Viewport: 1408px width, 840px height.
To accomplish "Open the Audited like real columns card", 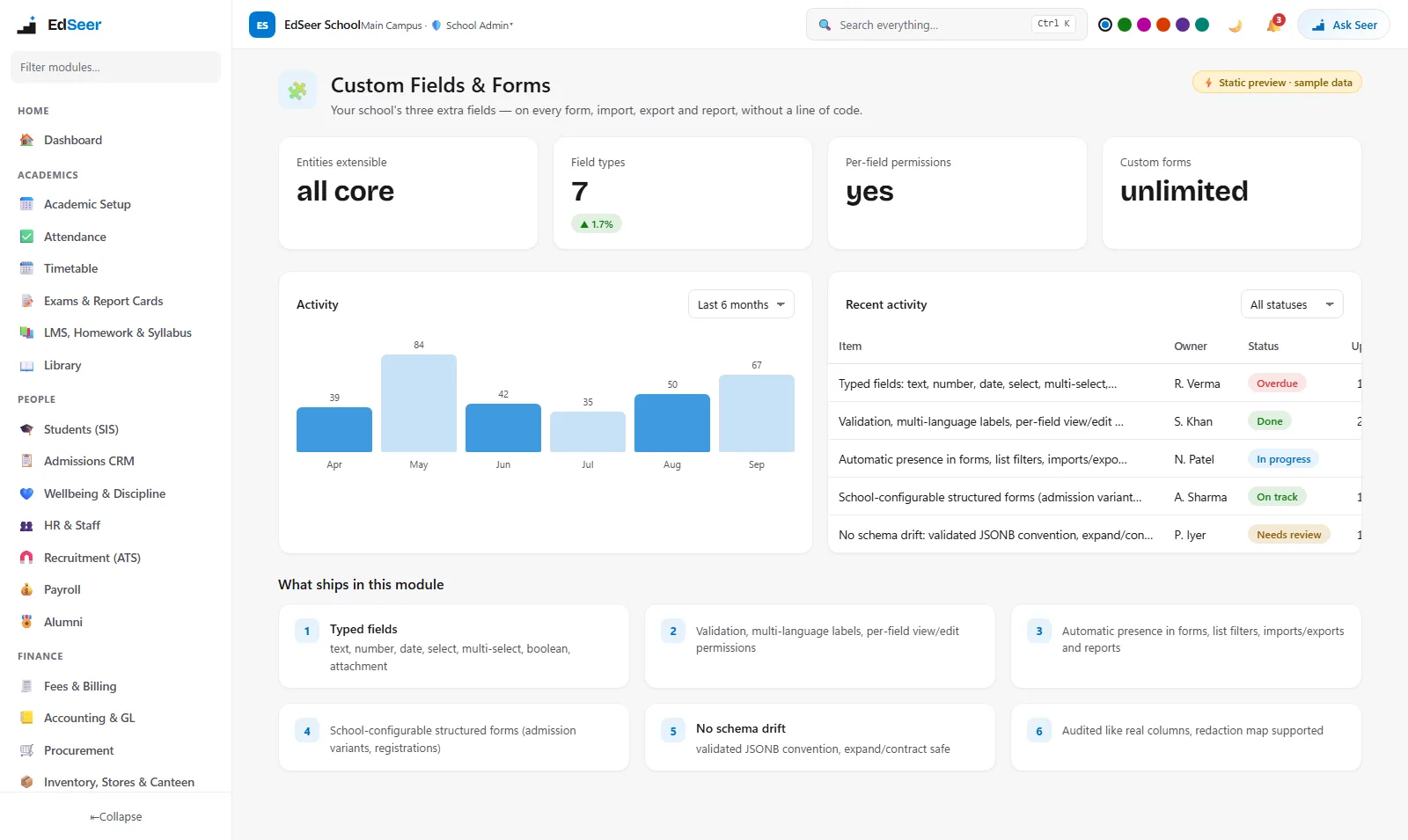I will pyautogui.click(x=1186, y=737).
